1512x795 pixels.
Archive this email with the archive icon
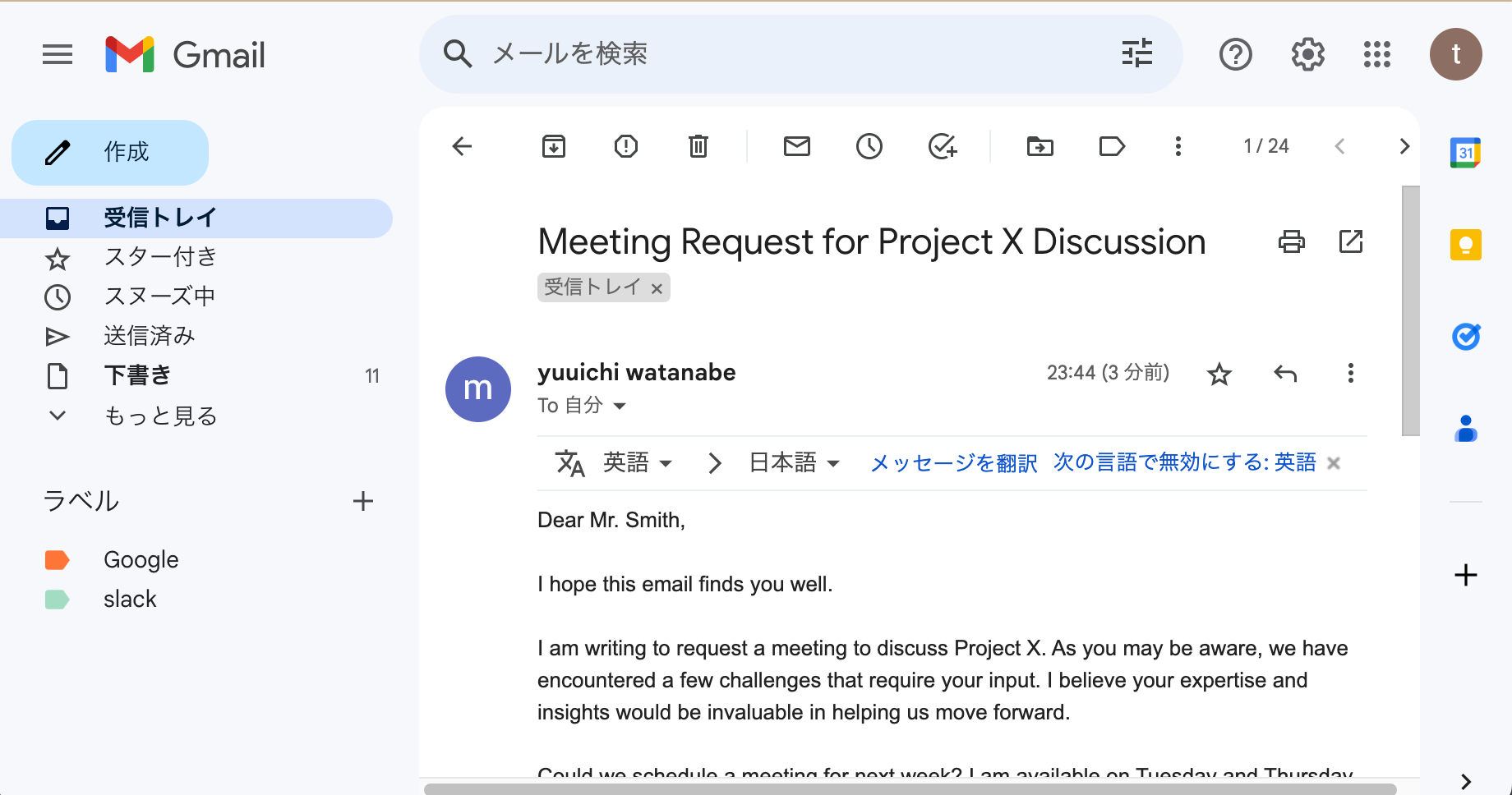554,146
